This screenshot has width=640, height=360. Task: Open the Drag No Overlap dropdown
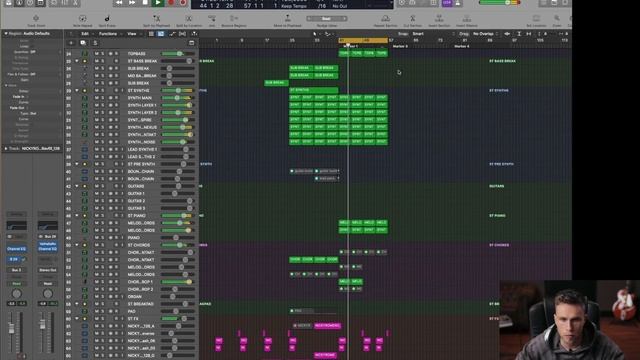(x=486, y=34)
